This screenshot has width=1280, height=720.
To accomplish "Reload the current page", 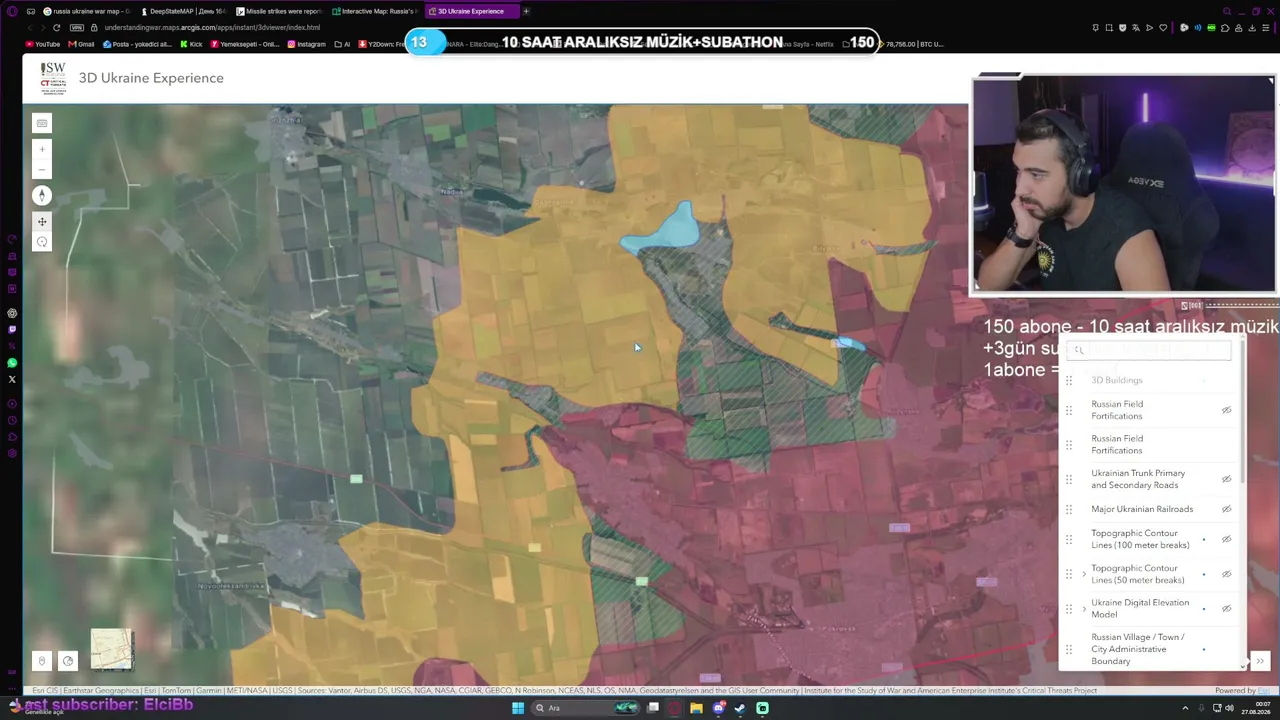I will point(56,28).
